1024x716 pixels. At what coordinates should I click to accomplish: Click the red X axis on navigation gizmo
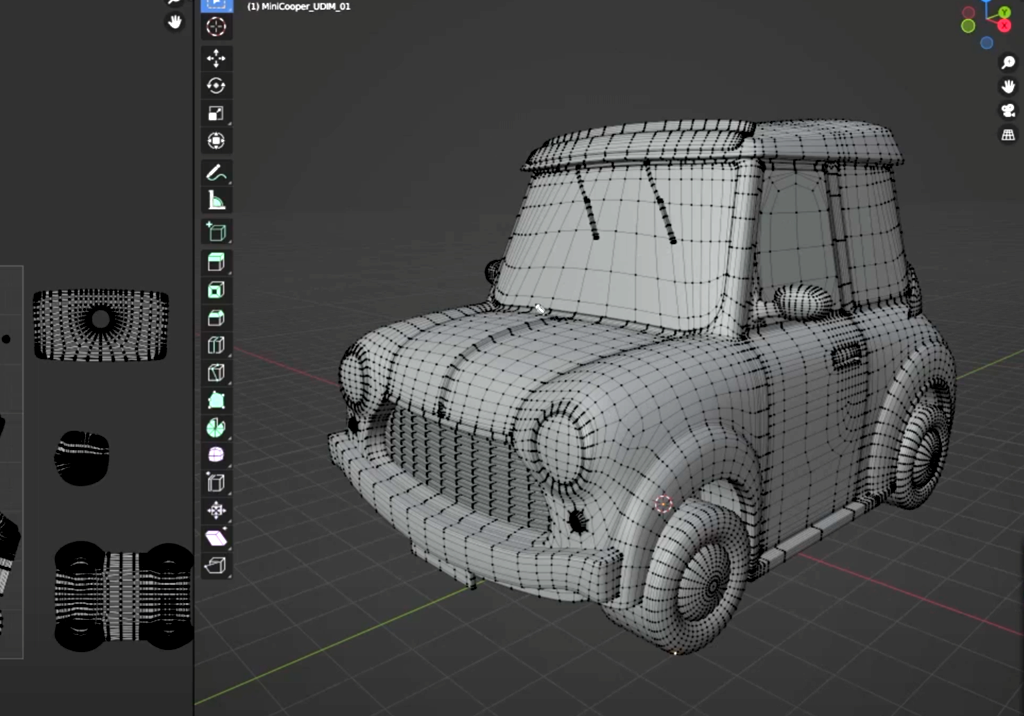pos(1004,25)
